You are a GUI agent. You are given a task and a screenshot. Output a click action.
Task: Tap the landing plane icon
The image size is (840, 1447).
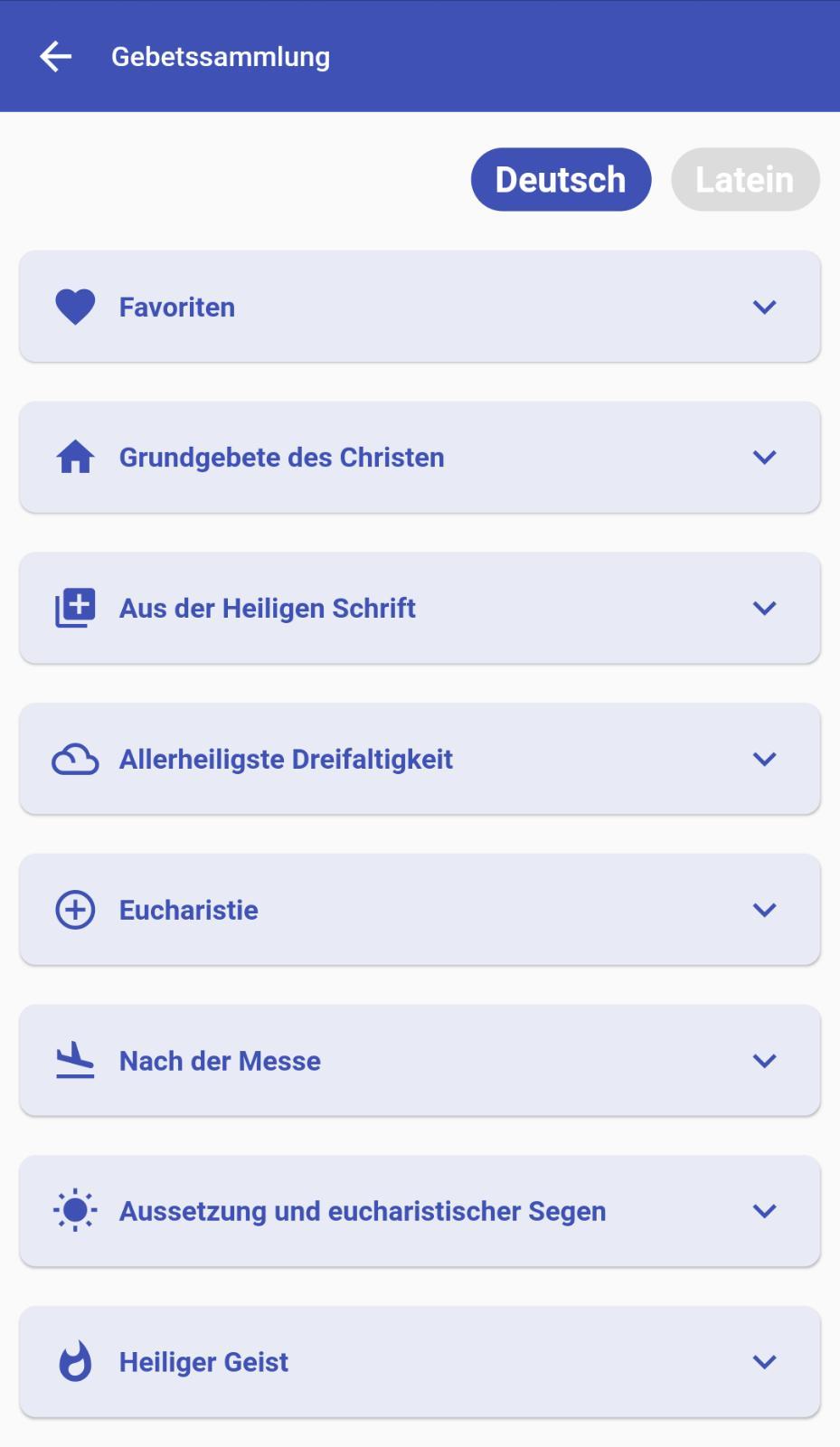[x=75, y=1060]
